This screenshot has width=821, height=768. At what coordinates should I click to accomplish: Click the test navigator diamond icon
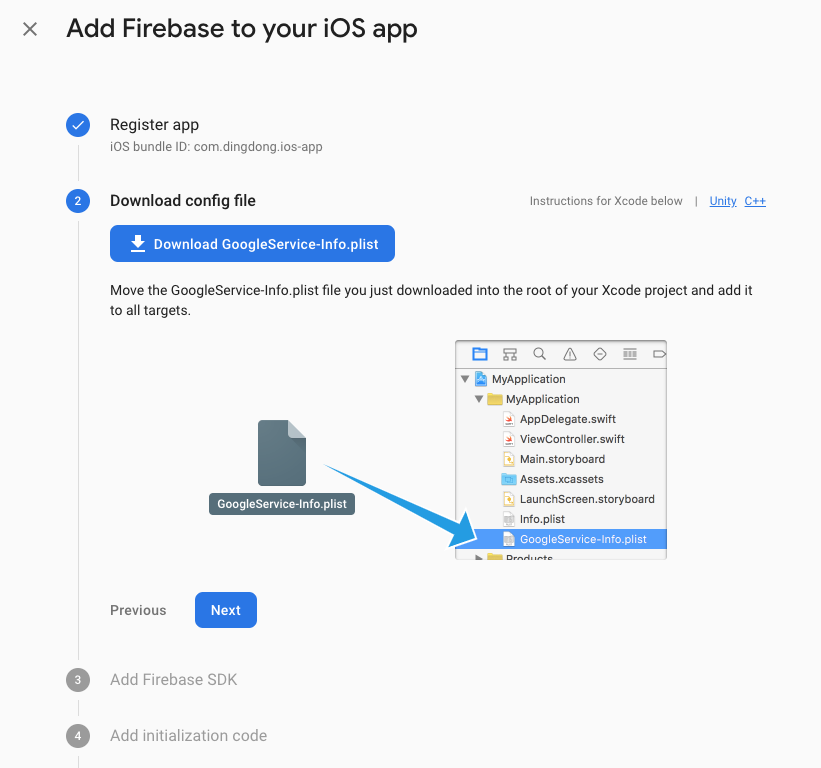click(600, 354)
